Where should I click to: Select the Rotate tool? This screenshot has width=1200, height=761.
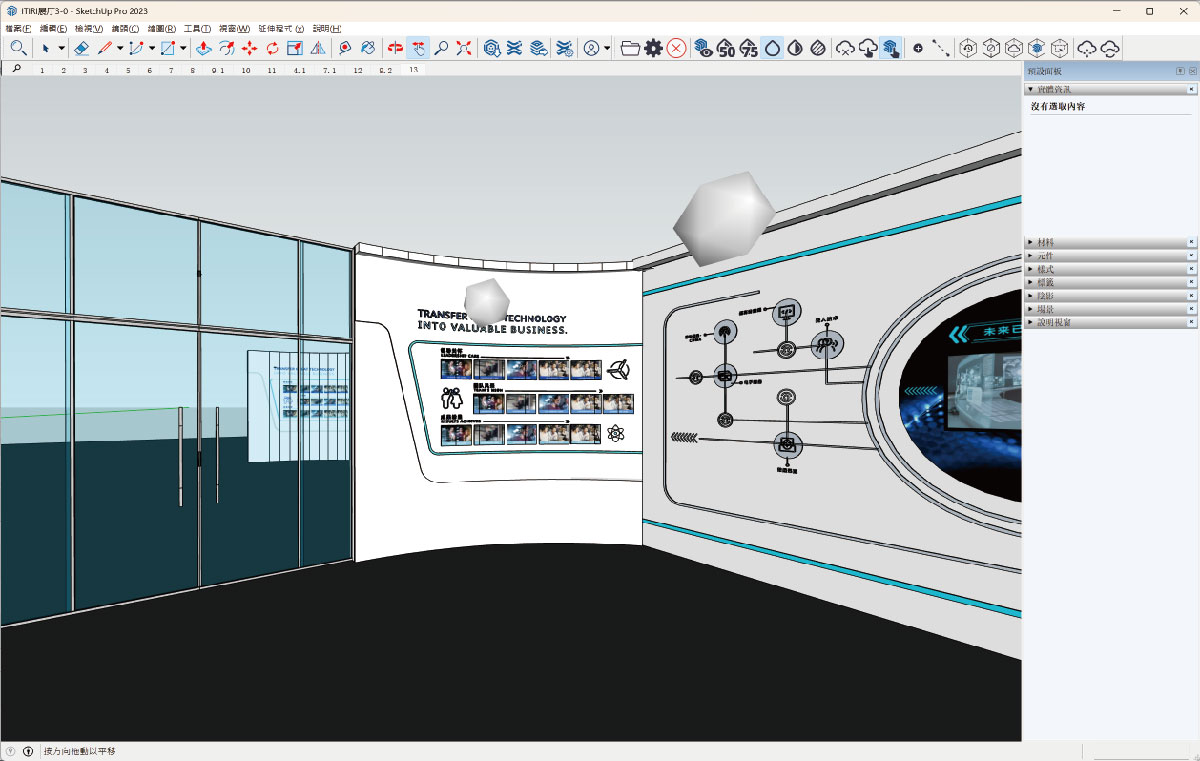272,48
